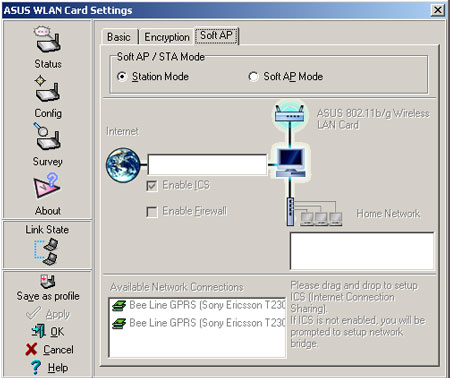
Task: Select first Bee Line GPRS connection row
Action: [x=199, y=305]
